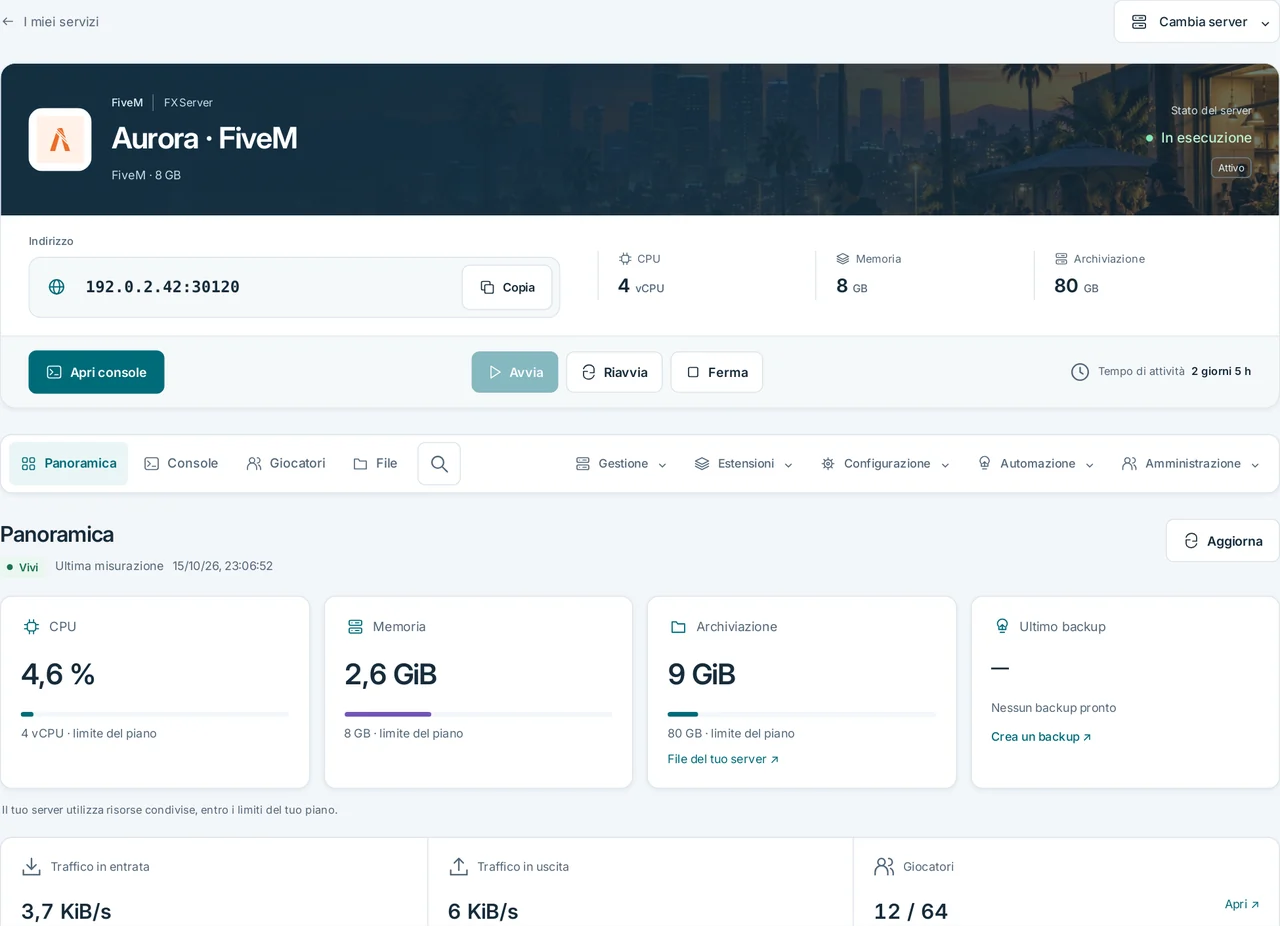Click the server address field 192.0.2.42:30120

294,287
